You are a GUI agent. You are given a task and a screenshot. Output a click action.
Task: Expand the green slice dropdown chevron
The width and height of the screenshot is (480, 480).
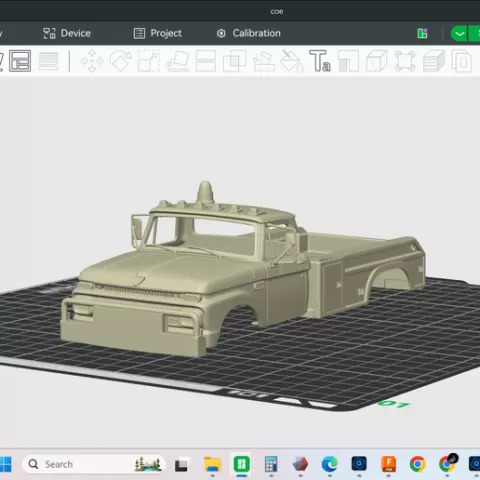[x=459, y=34]
